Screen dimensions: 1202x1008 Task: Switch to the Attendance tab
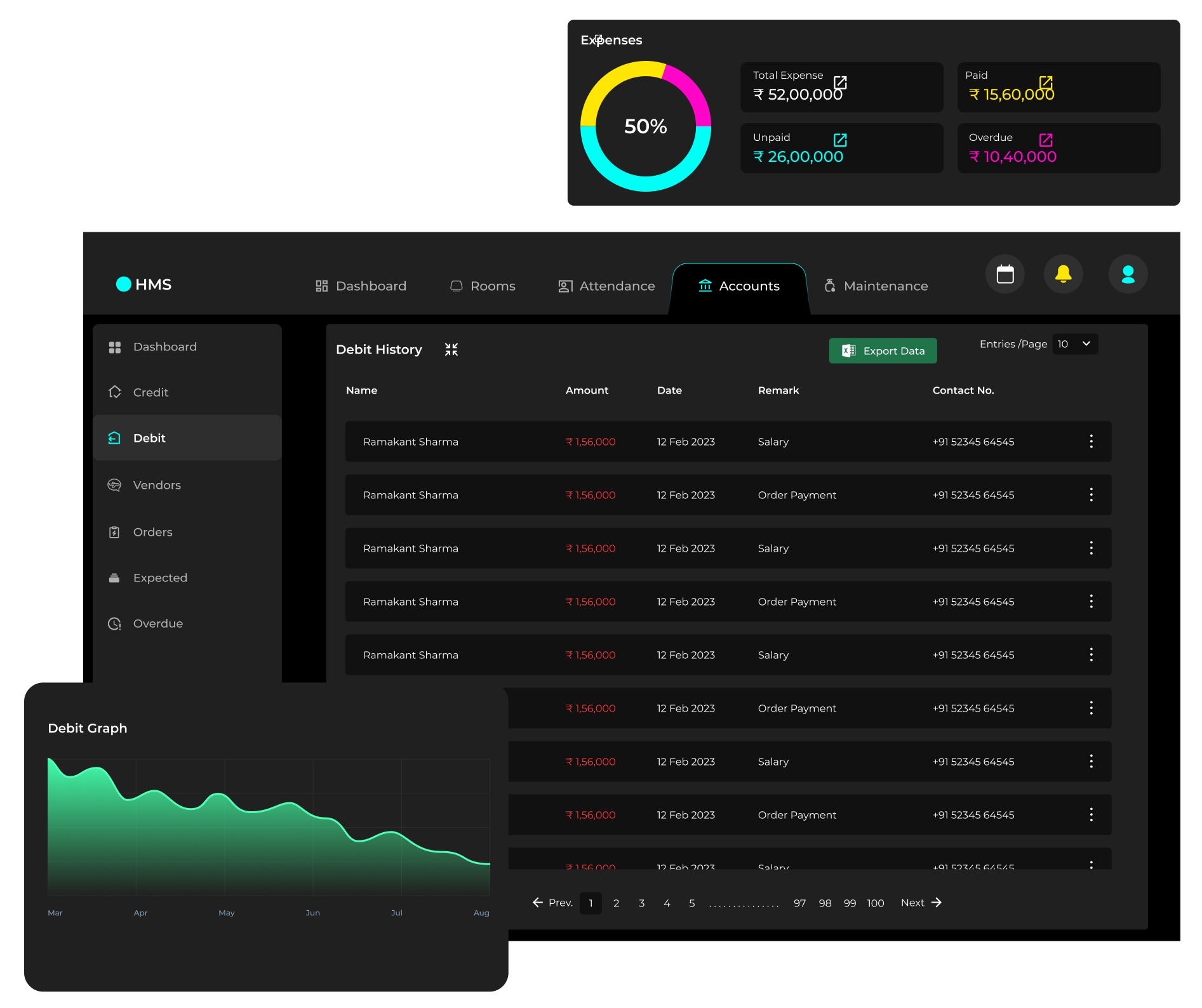[x=606, y=286]
